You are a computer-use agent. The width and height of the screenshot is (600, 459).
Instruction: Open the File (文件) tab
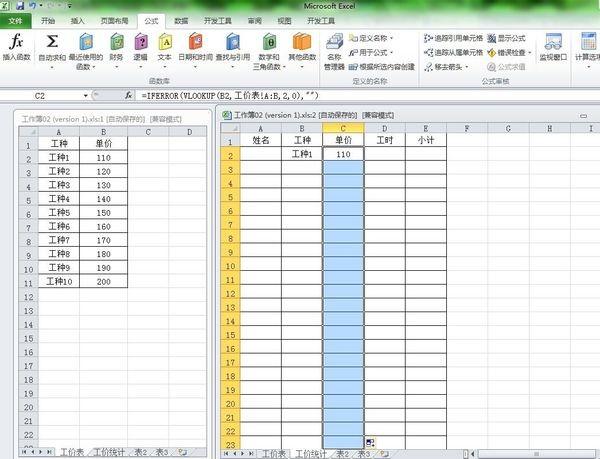(x=16, y=20)
